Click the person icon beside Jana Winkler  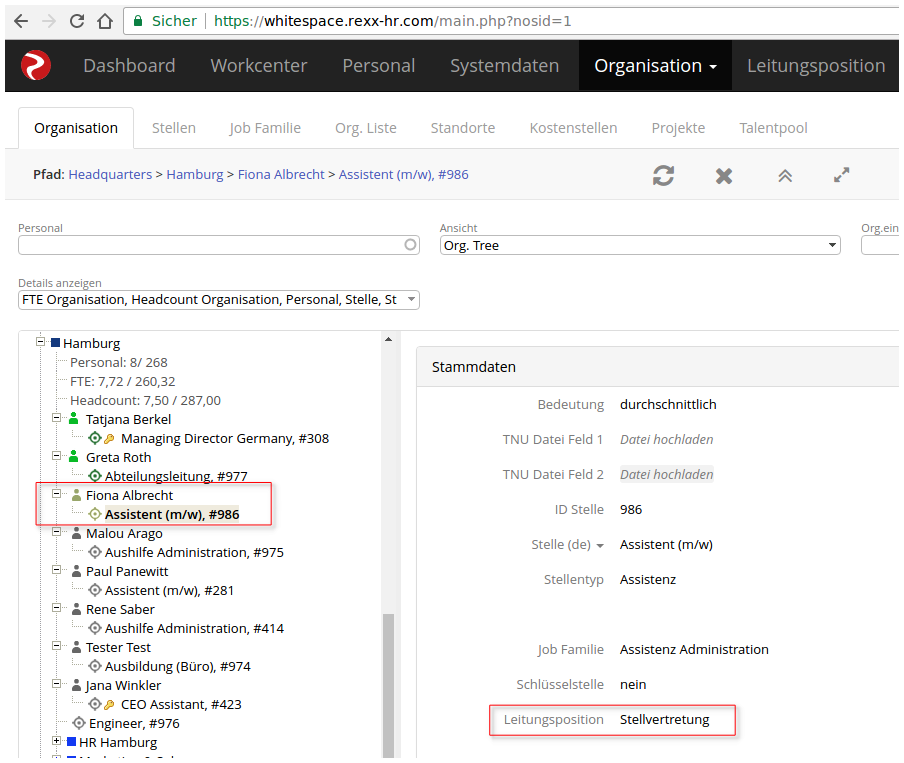pos(76,685)
